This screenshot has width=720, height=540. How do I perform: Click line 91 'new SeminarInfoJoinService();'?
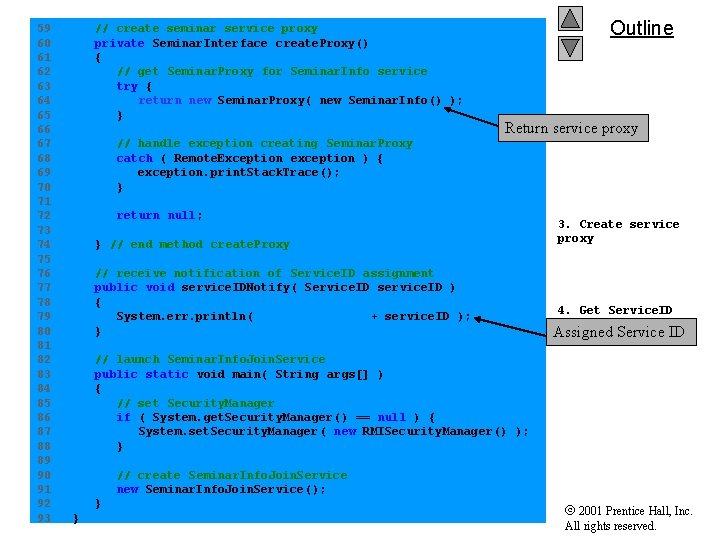pos(220,489)
